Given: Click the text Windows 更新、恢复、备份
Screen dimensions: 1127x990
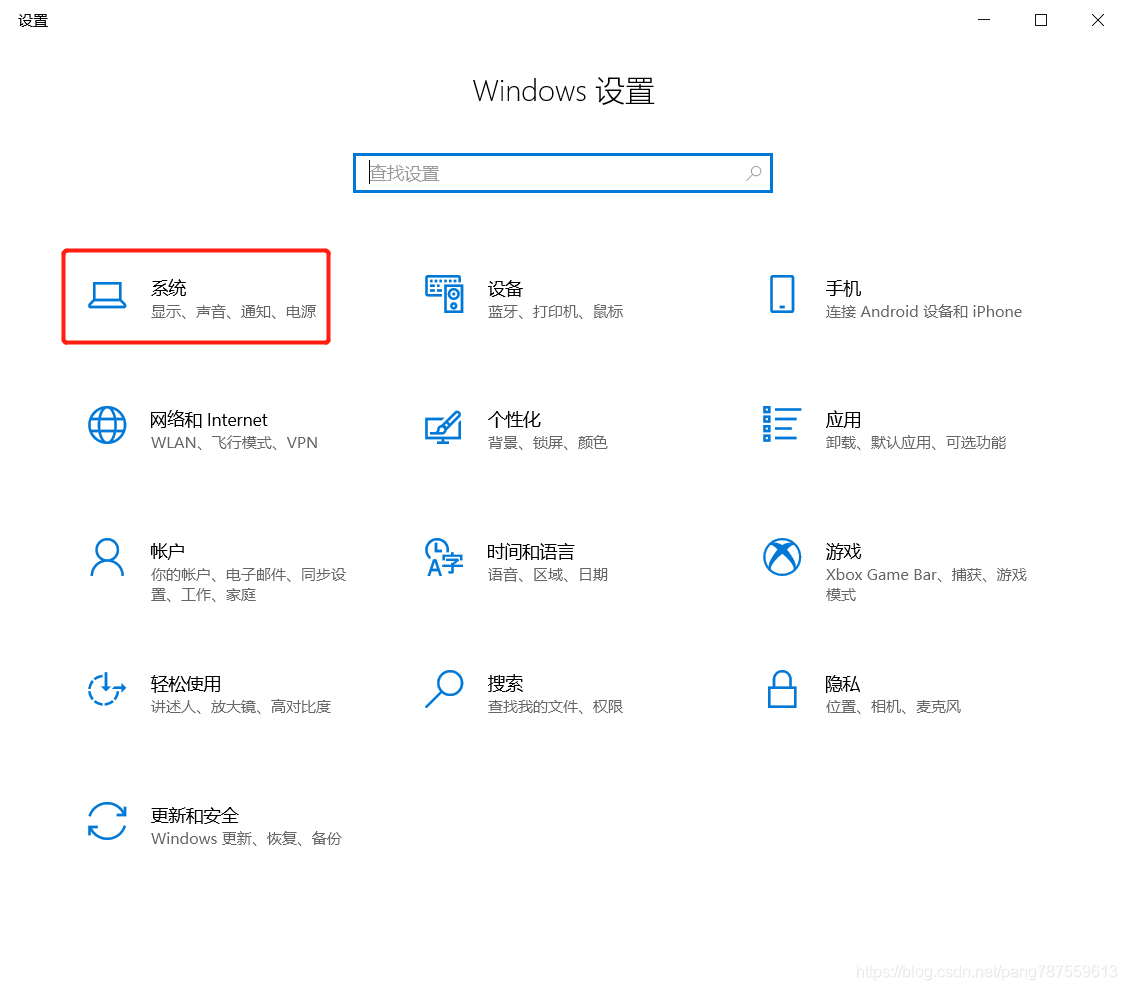Looking at the screenshot, I should click(246, 839).
